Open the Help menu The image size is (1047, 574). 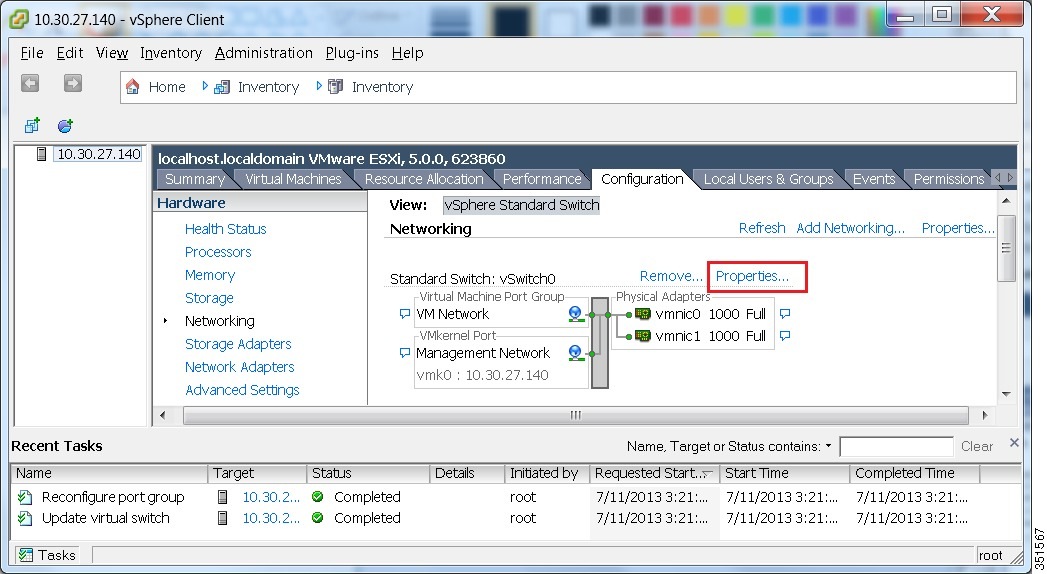click(x=407, y=53)
